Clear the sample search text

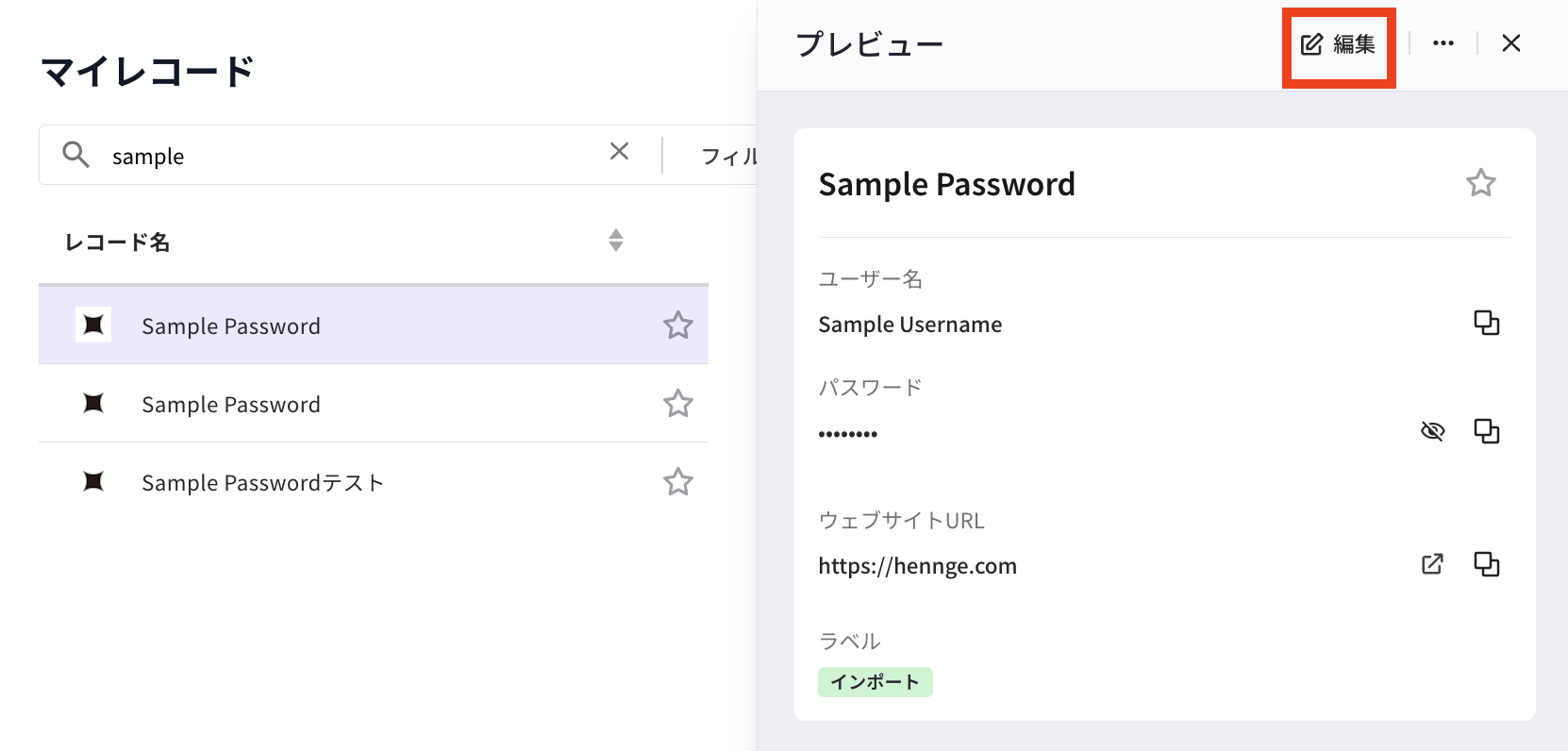(619, 151)
